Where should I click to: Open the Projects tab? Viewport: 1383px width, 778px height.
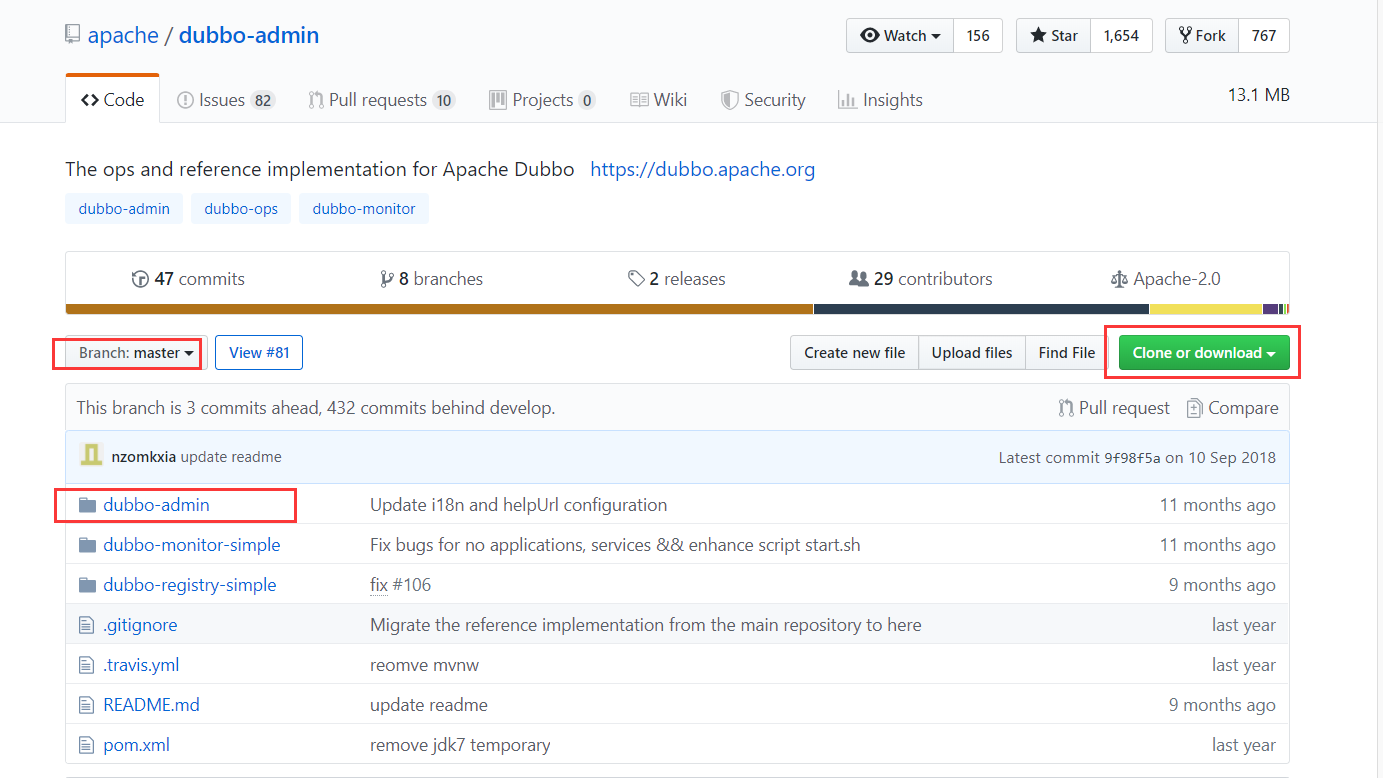pyautogui.click(x=542, y=100)
